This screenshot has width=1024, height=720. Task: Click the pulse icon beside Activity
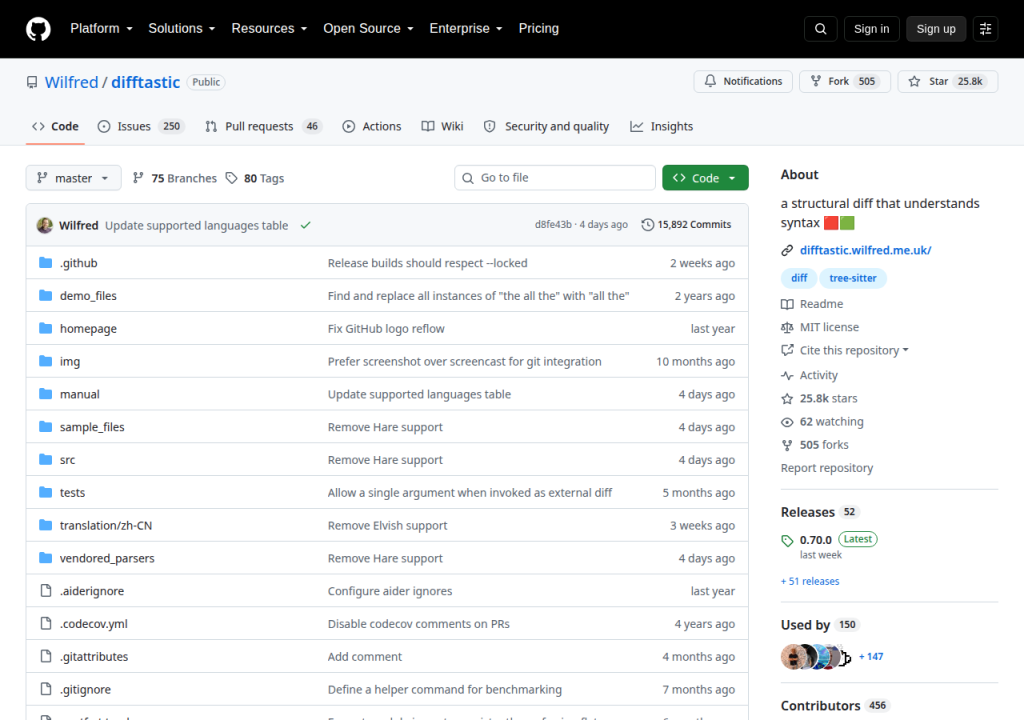pyautogui.click(x=787, y=376)
